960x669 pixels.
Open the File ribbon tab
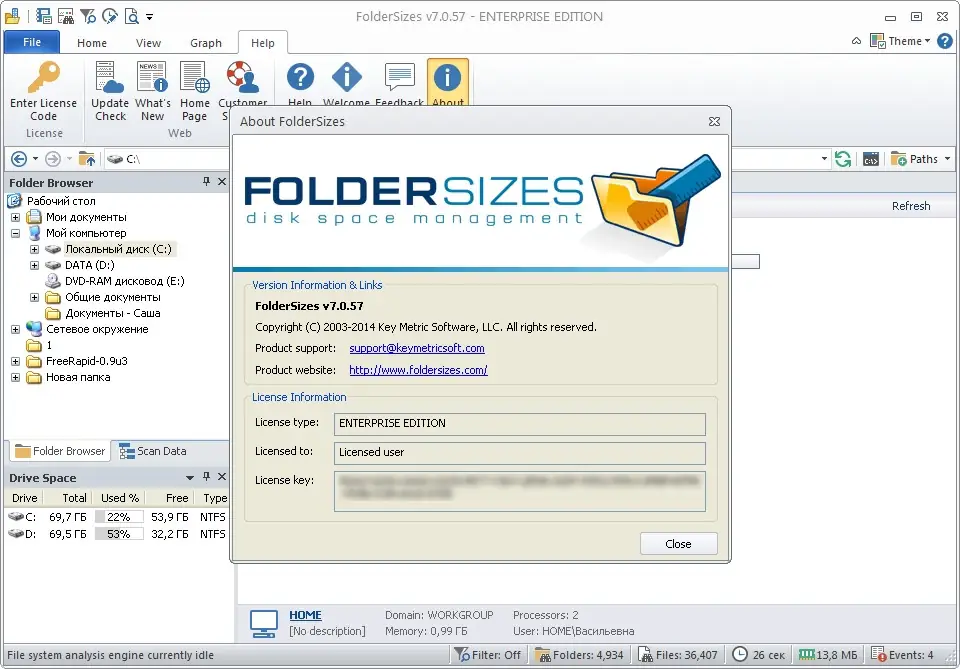pyautogui.click(x=32, y=42)
